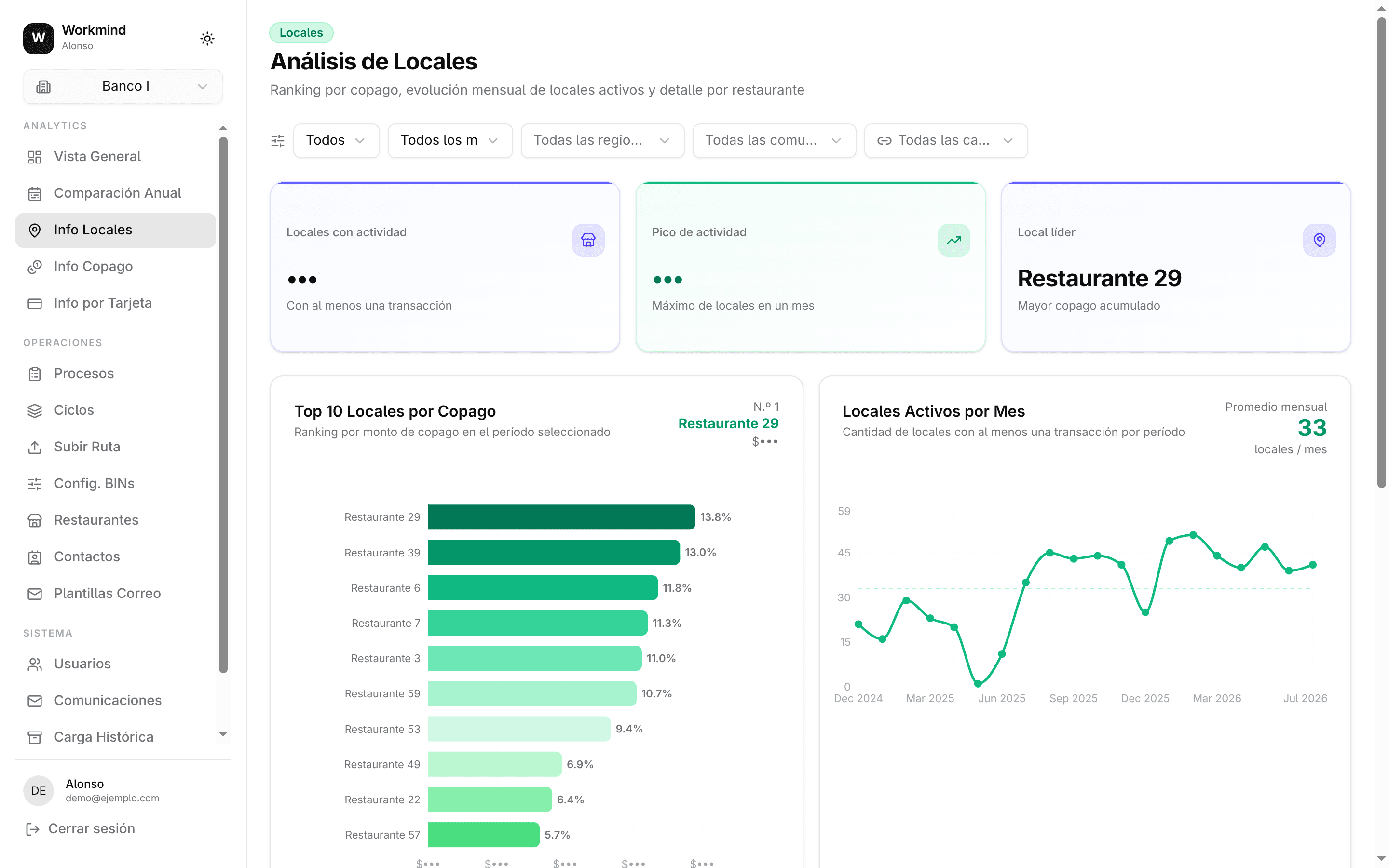Image resolution: width=1389 pixels, height=868 pixels.
Task: Click the Contactos contact book icon
Action: point(35,557)
